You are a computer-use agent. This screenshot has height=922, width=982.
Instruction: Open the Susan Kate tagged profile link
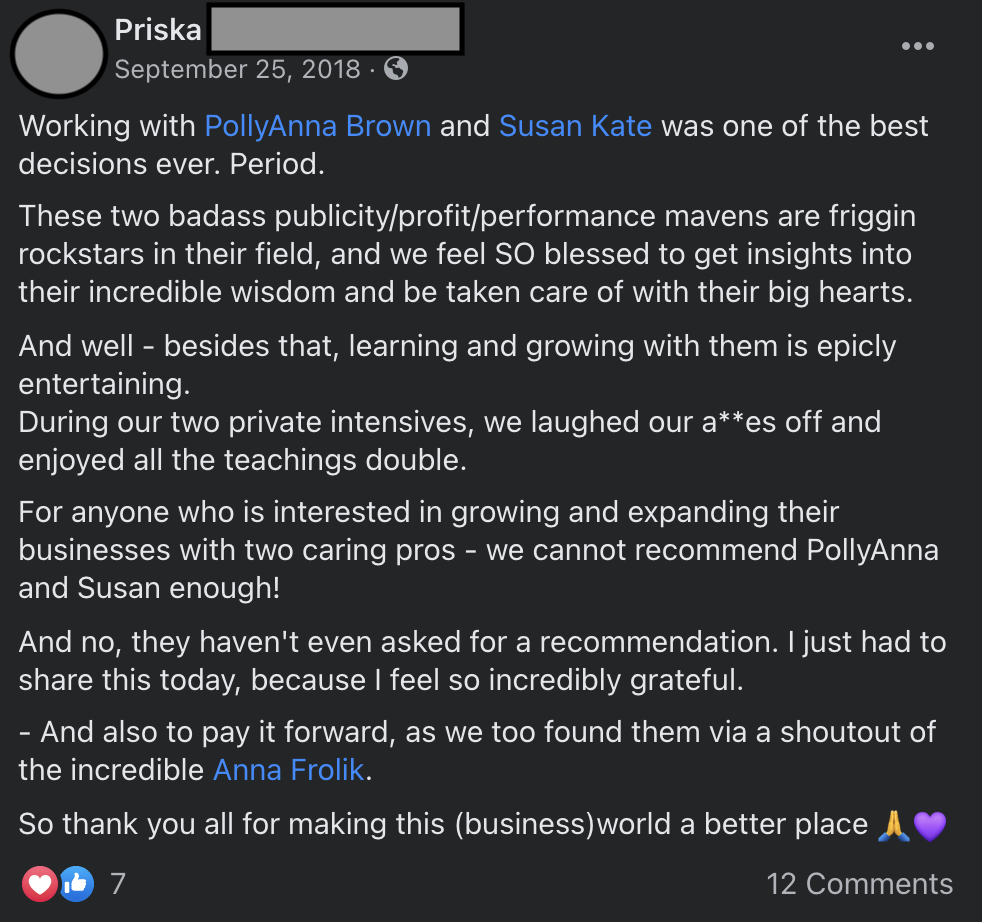coord(575,127)
